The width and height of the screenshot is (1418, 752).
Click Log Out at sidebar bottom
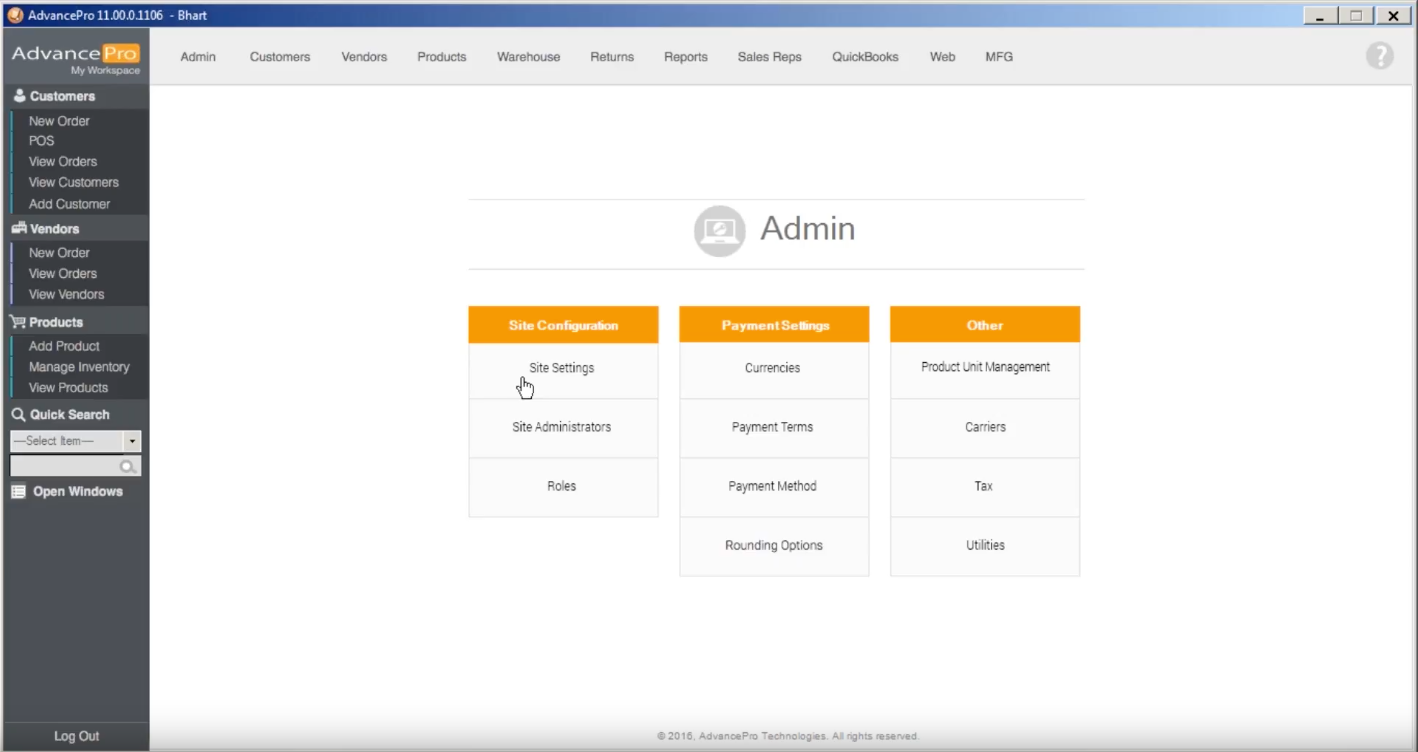(76, 736)
